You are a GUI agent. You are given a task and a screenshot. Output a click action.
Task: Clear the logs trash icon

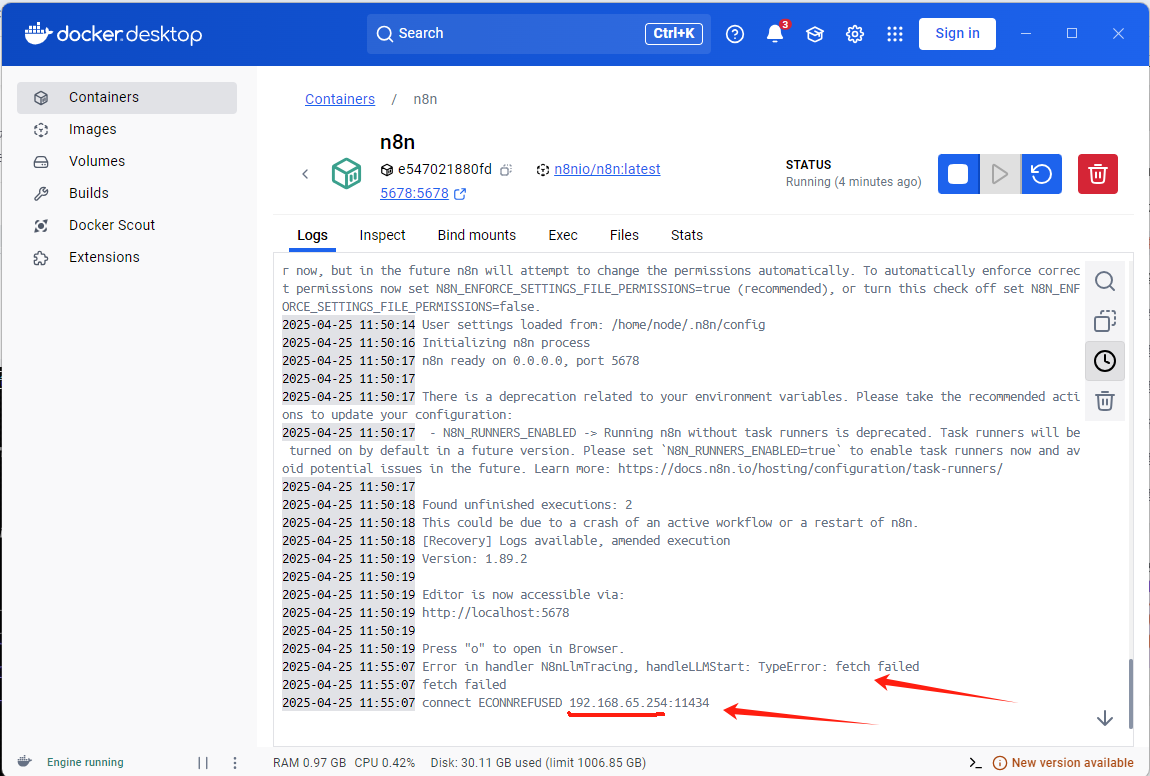pyautogui.click(x=1105, y=401)
